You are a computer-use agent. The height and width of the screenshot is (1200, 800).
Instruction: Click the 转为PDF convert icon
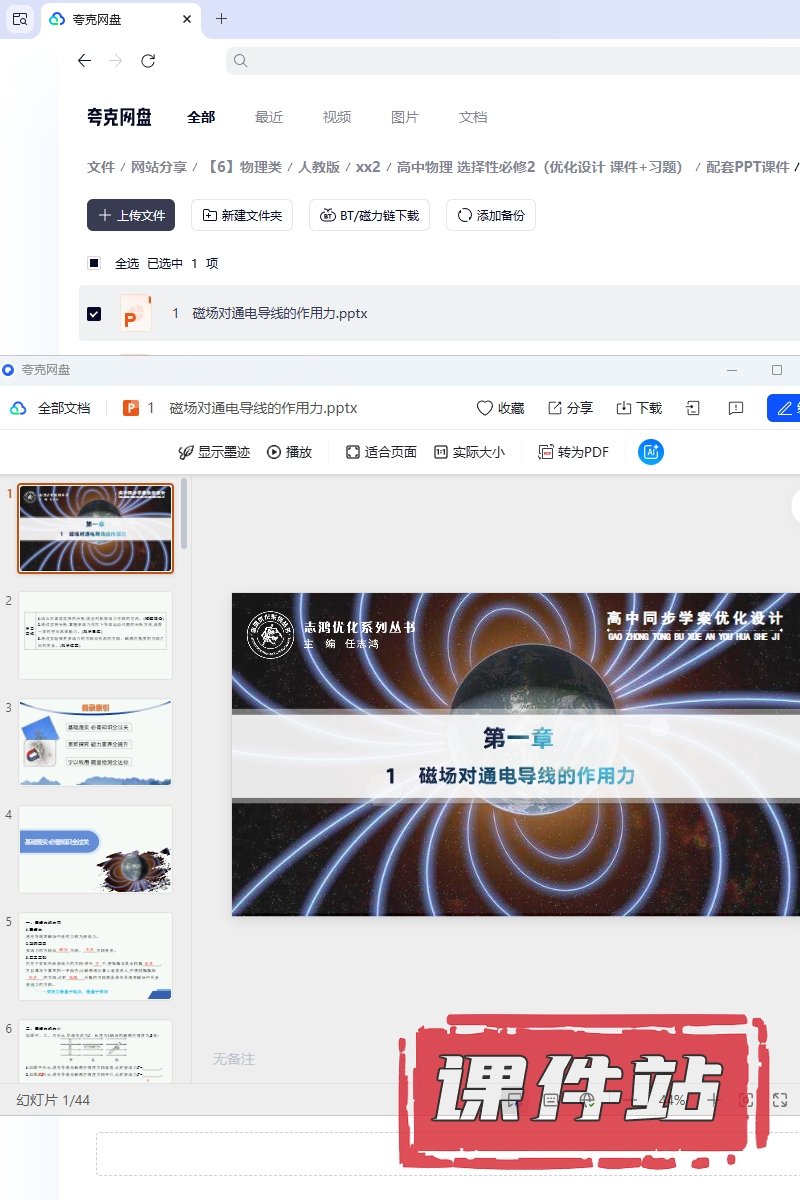546,452
